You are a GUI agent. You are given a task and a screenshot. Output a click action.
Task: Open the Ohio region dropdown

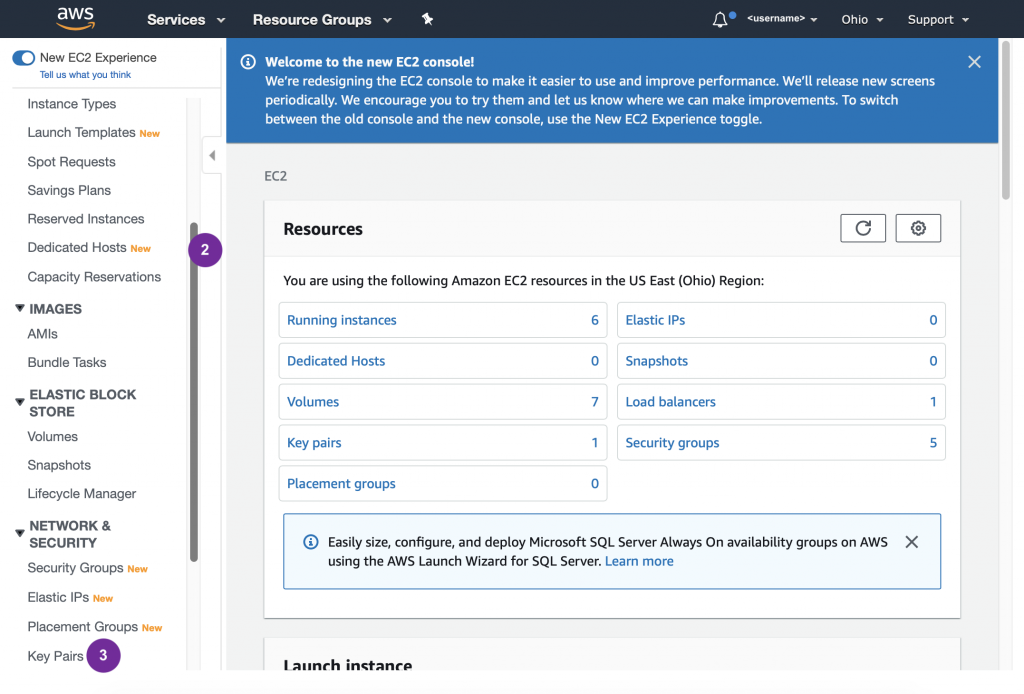click(862, 20)
